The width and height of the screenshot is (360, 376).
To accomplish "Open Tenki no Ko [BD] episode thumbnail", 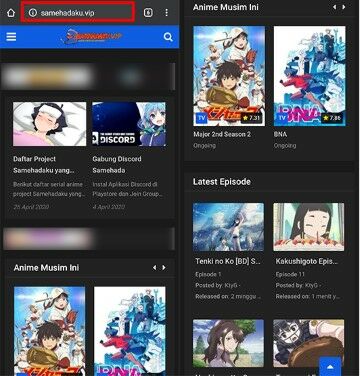I will (x=228, y=227).
